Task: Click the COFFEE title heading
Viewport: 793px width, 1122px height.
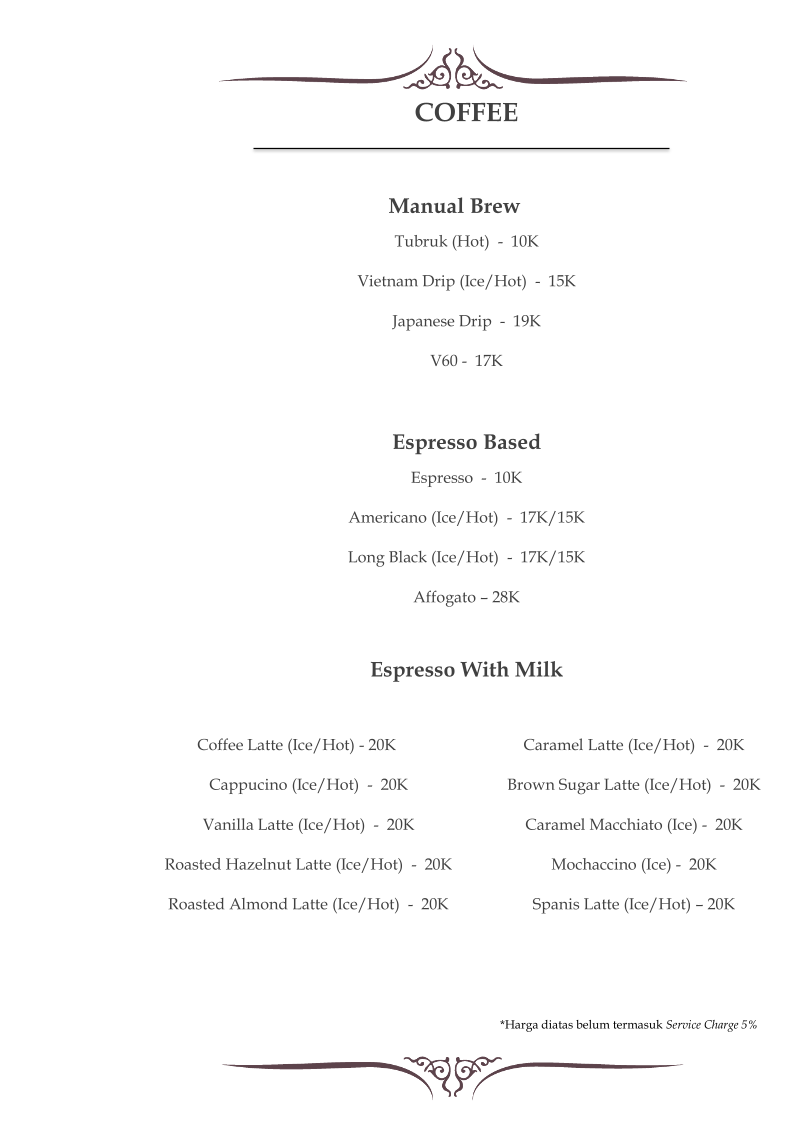Action: (466, 113)
